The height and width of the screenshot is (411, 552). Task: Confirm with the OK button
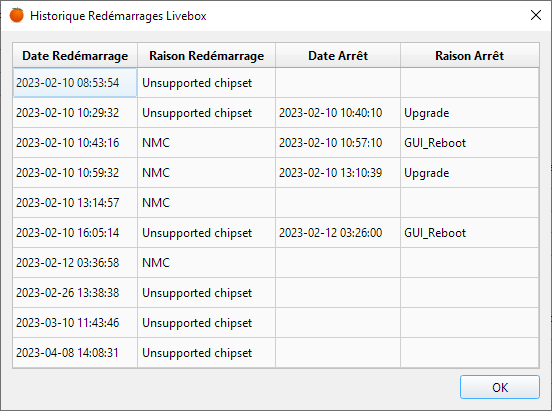(500, 387)
